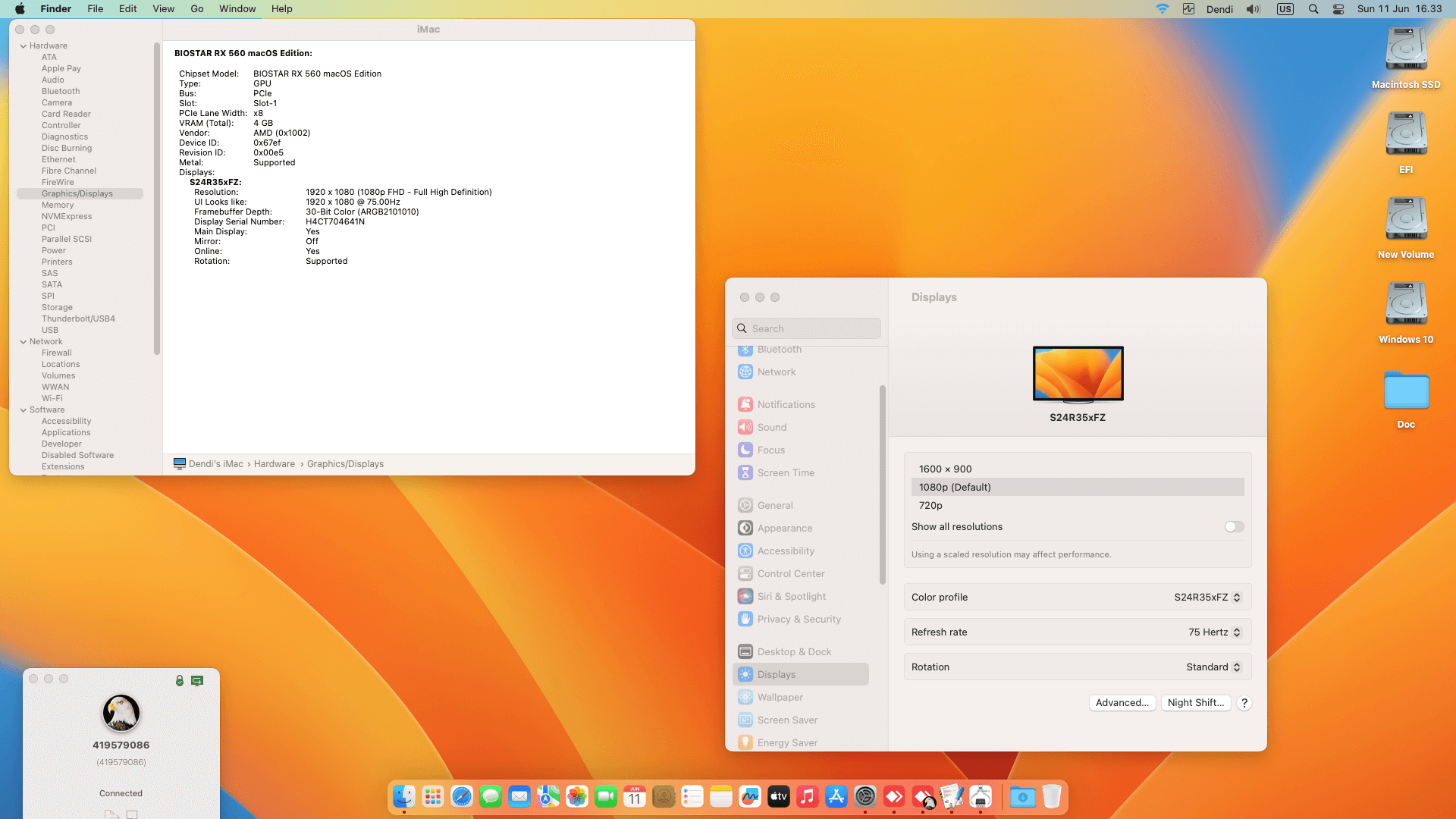
Task: Open Notes app in the Dock
Action: pyautogui.click(x=721, y=796)
